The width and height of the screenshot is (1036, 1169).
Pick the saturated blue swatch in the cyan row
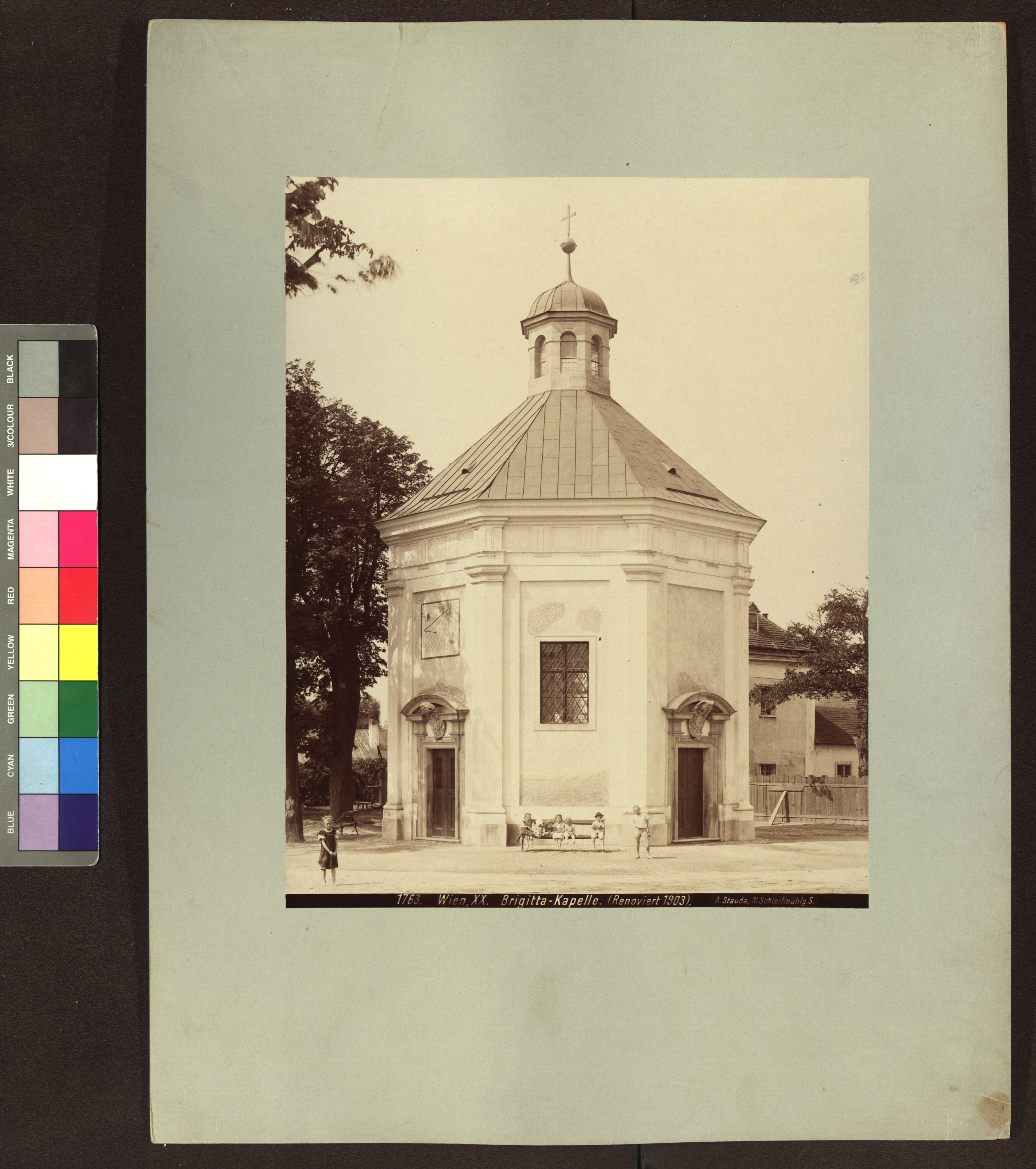(78, 765)
